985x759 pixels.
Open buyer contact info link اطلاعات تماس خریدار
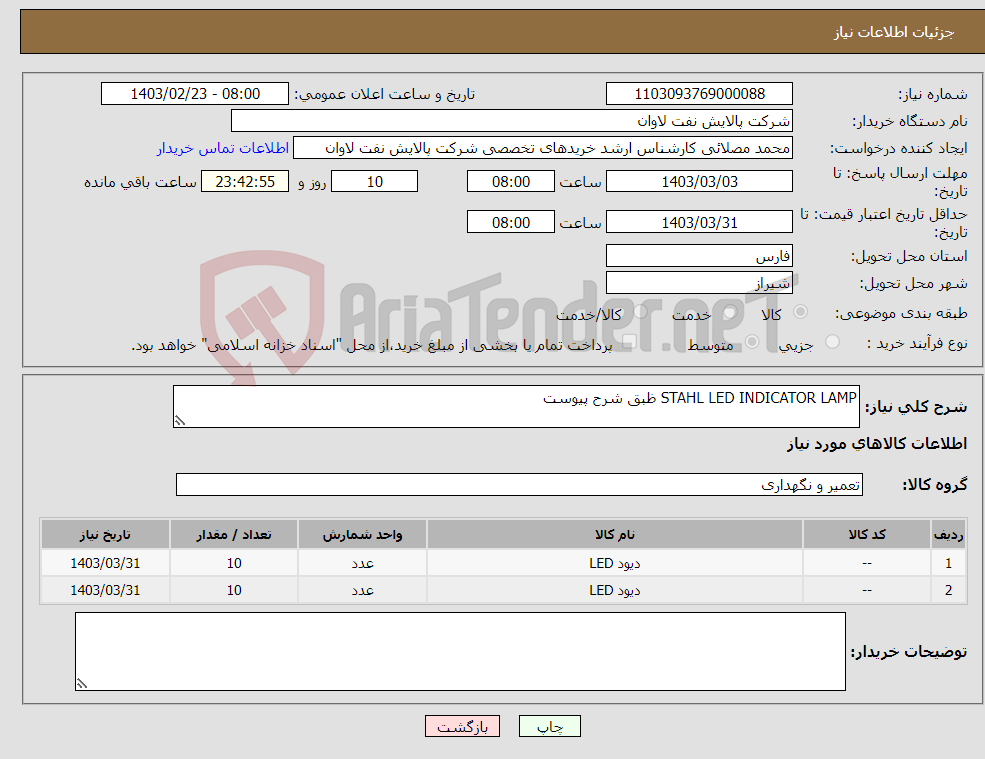coord(223,148)
